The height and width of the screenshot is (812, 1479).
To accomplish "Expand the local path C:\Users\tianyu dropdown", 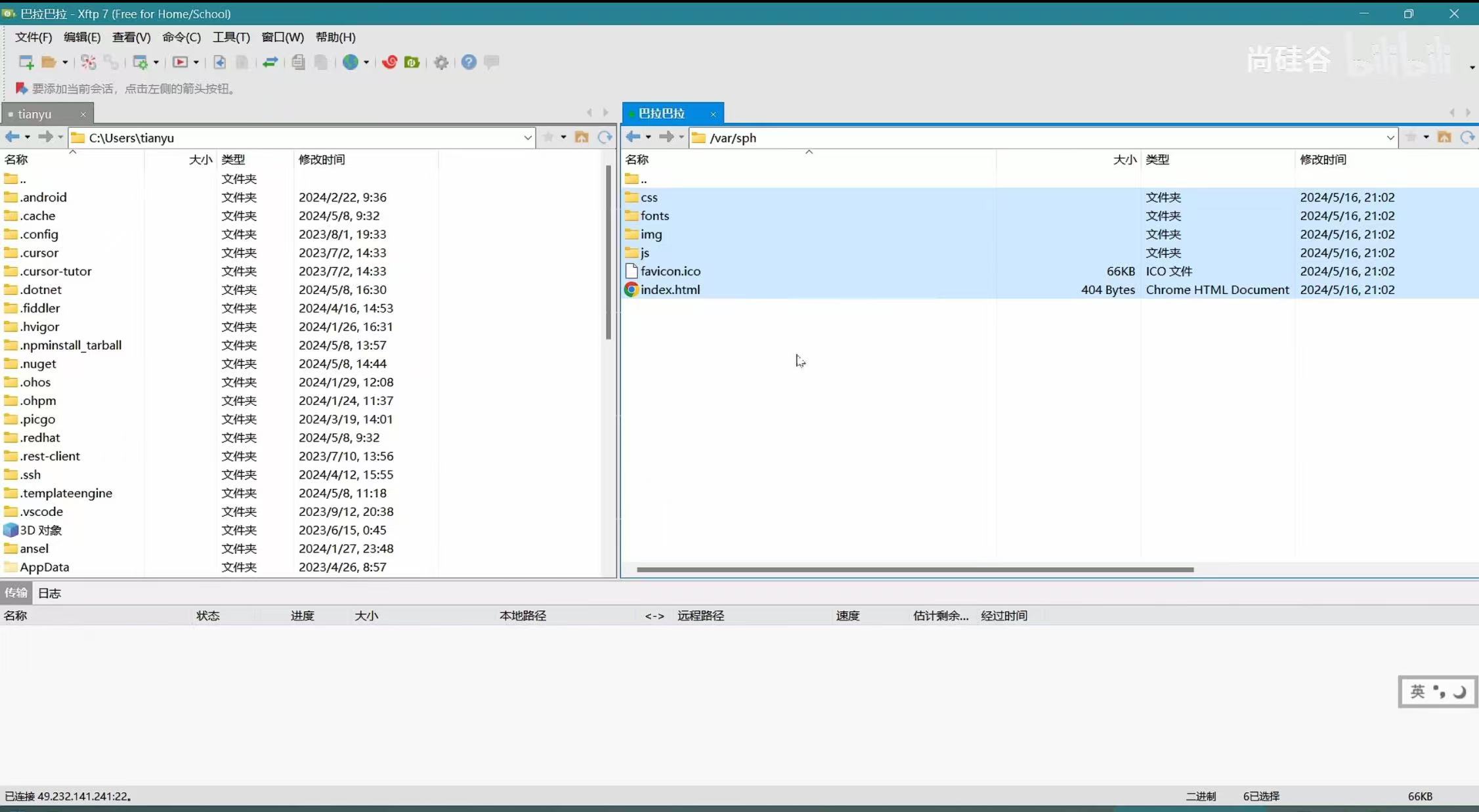I will point(527,138).
